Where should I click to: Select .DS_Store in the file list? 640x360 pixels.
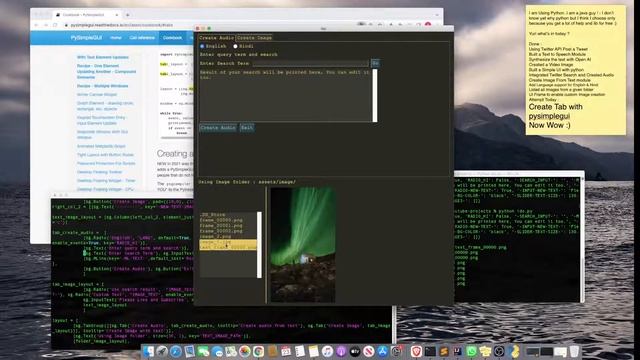212,215
